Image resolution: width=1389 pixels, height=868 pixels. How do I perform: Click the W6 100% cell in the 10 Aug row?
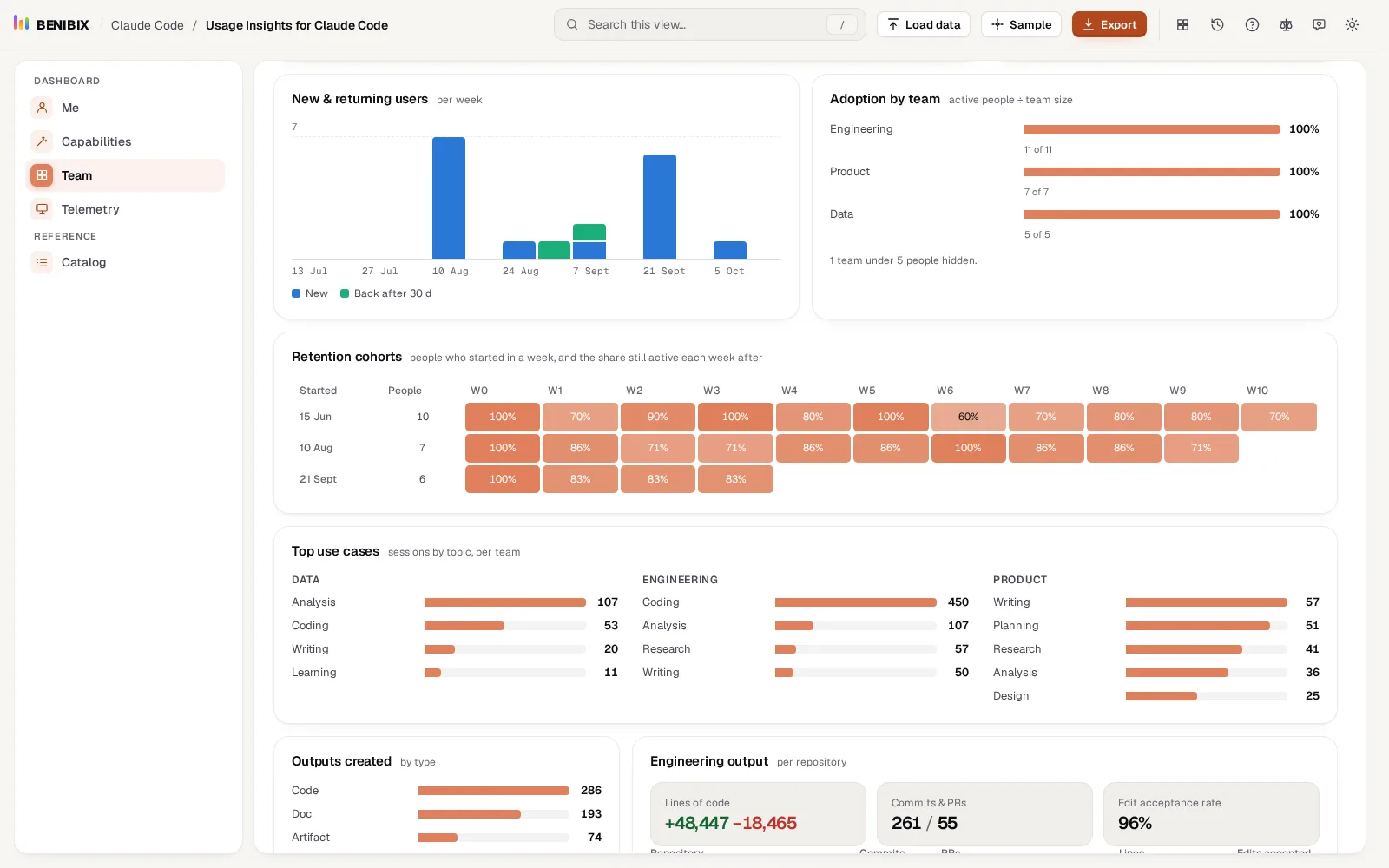pos(968,448)
